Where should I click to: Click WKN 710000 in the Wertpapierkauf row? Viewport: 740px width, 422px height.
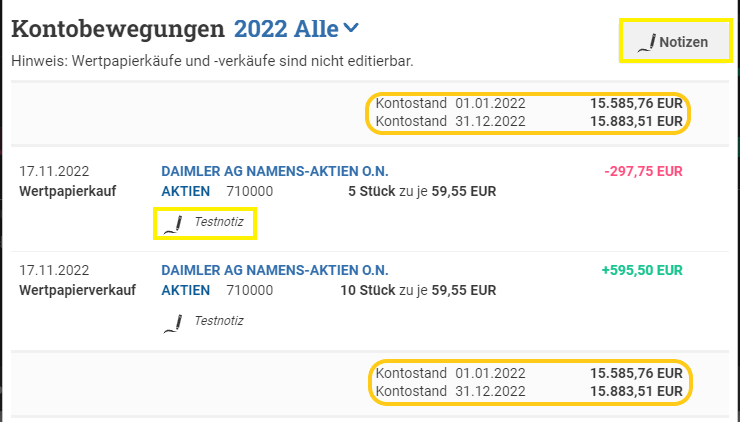click(250, 191)
